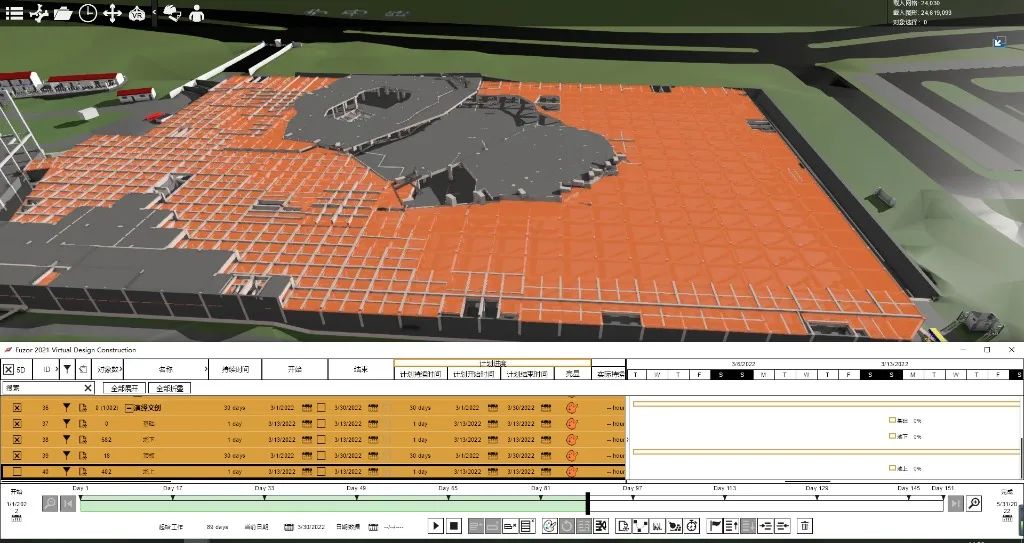Click the small arrow icon in viewport corner
The width and height of the screenshot is (1024, 543).
(x=999, y=42)
